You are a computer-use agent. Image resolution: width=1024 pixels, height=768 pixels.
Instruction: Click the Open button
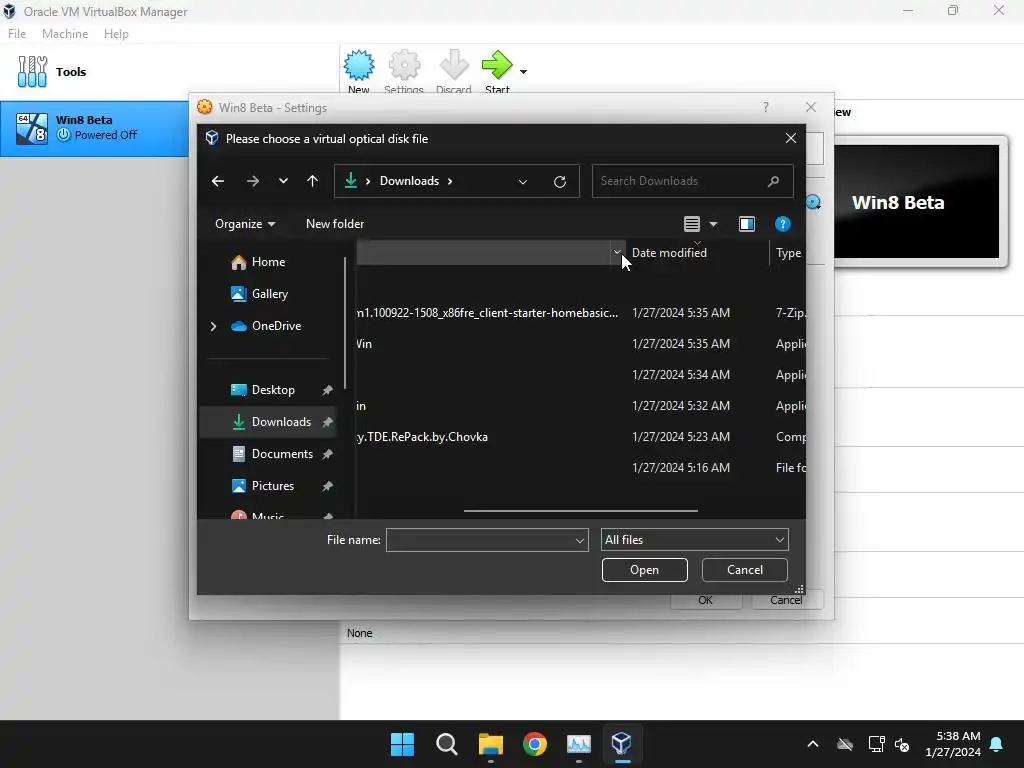[645, 570]
